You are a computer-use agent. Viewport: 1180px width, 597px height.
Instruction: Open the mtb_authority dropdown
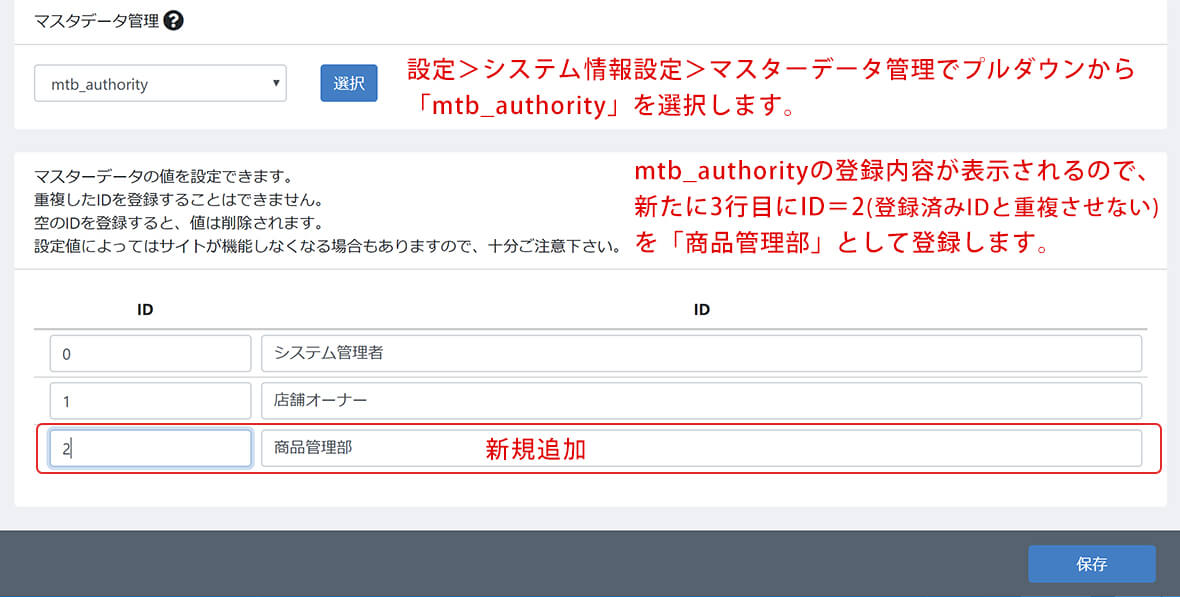[x=160, y=84]
